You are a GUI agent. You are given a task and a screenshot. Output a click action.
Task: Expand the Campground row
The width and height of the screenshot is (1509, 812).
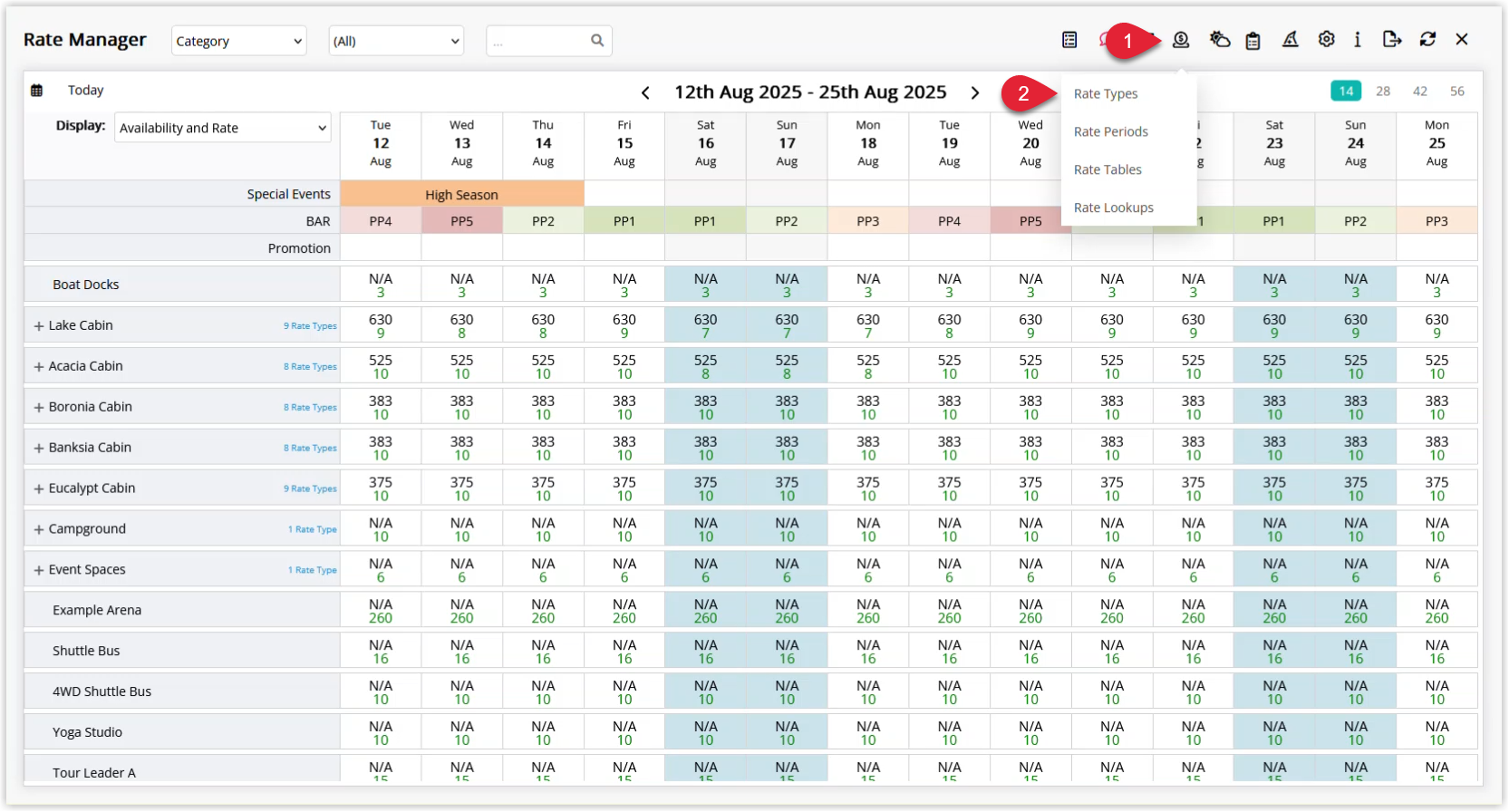point(39,530)
